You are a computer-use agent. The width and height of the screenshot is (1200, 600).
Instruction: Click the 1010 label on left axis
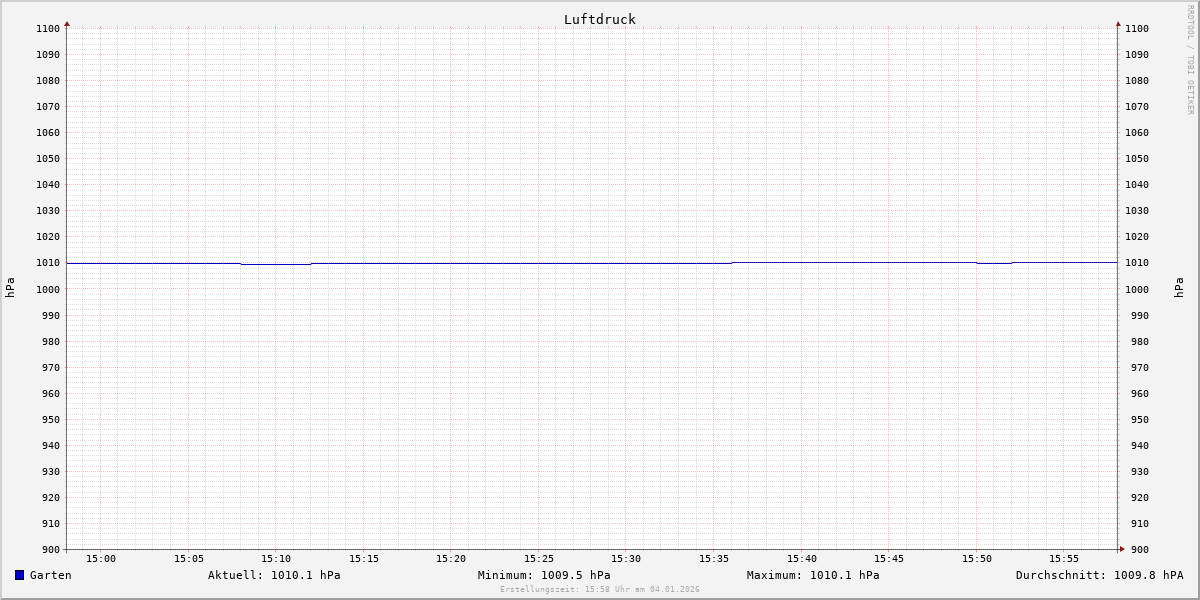point(48,263)
